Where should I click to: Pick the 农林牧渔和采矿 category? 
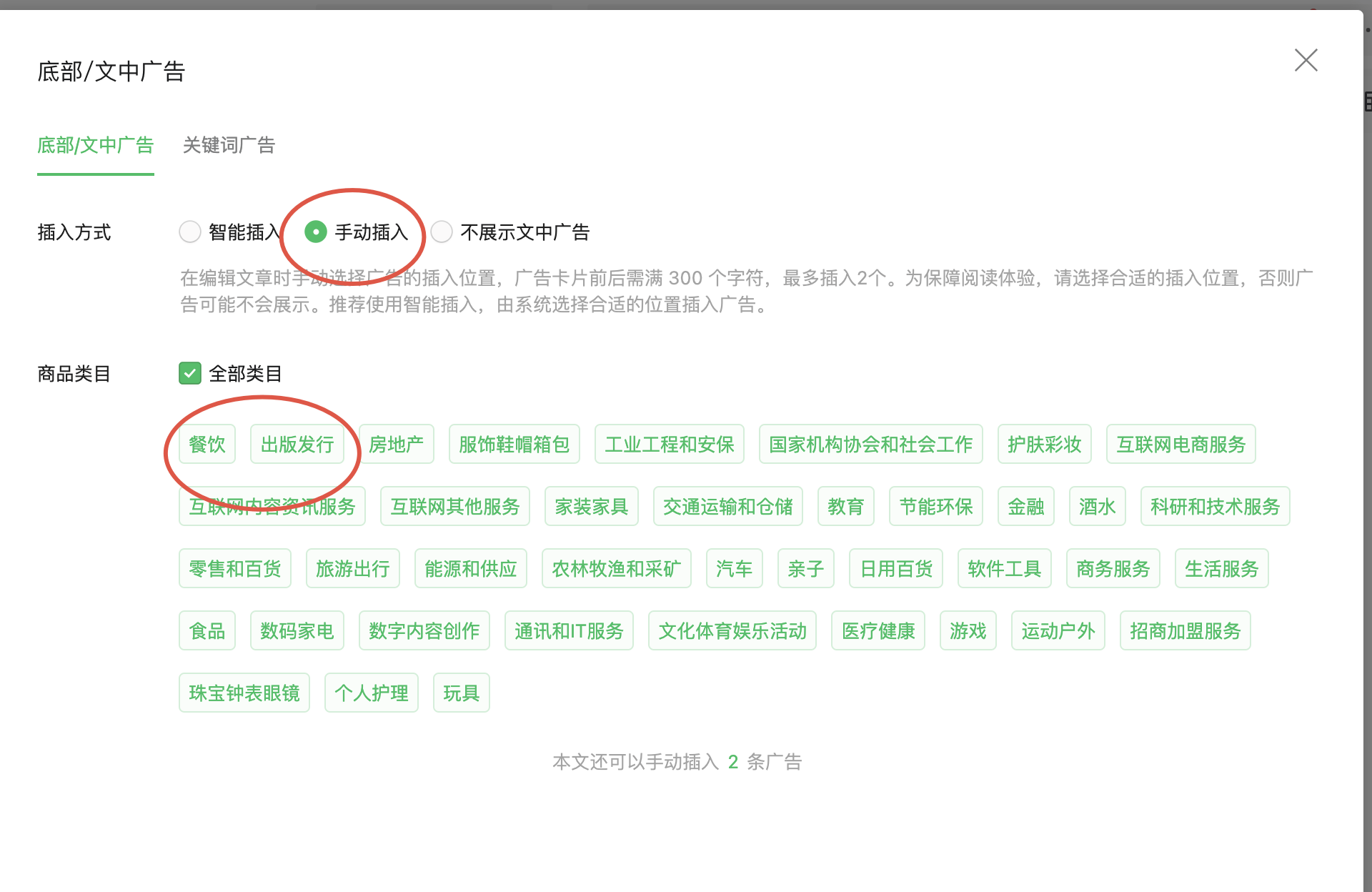617,568
